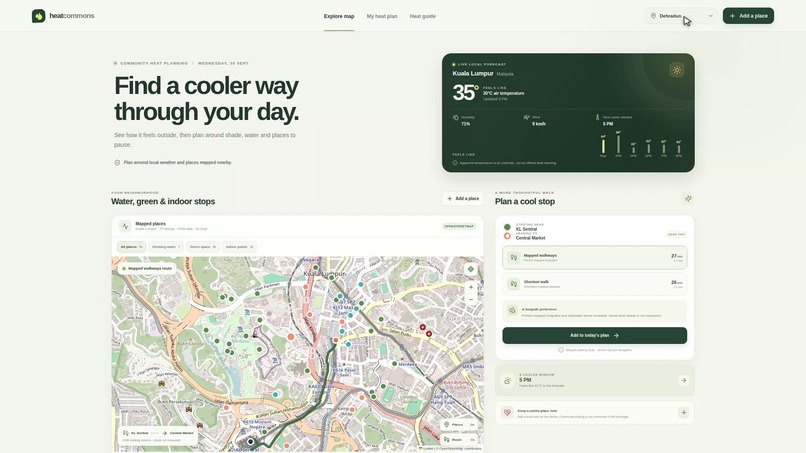This screenshot has height=453, width=806.
Task: Toggle the Route layer switch on map
Action: click(x=460, y=440)
